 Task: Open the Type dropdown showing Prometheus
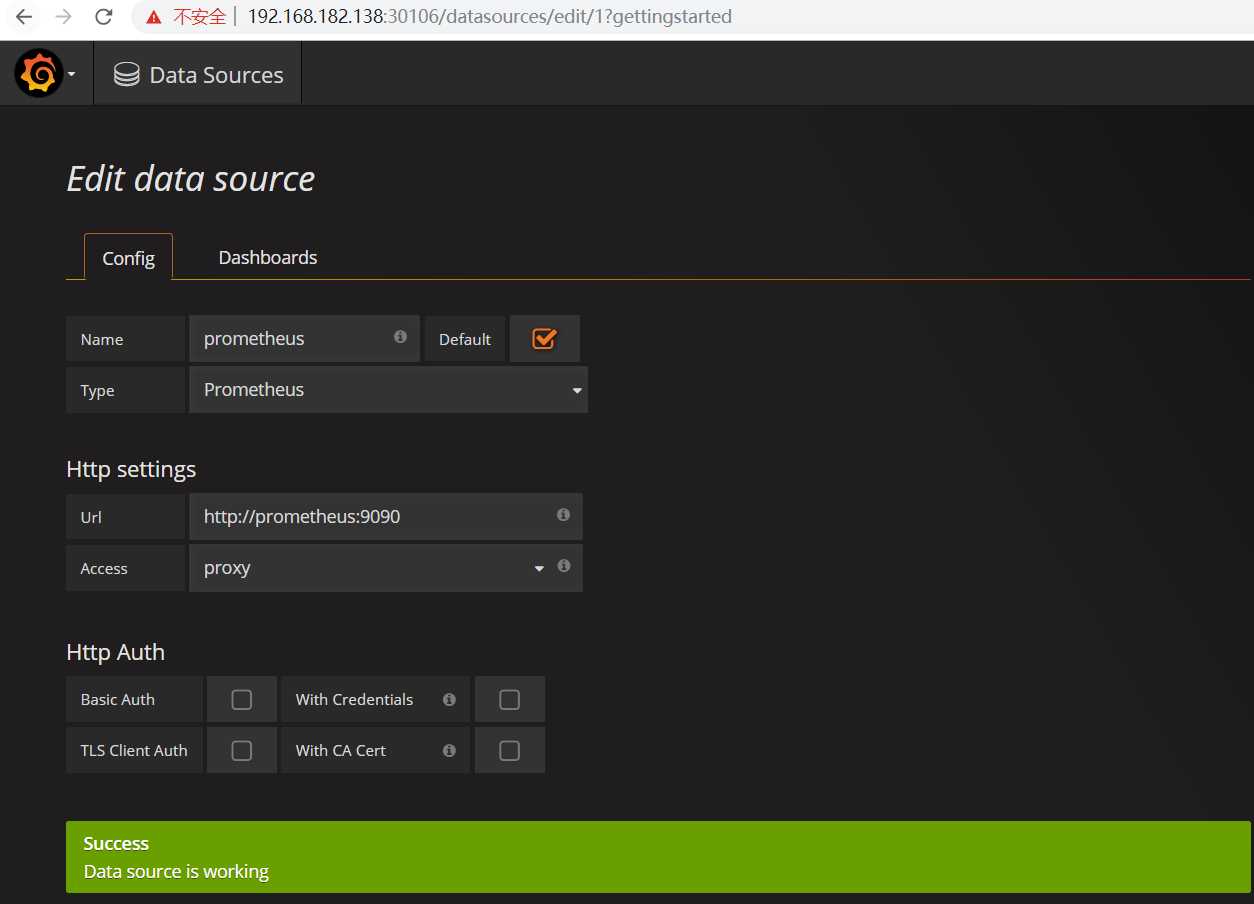388,390
